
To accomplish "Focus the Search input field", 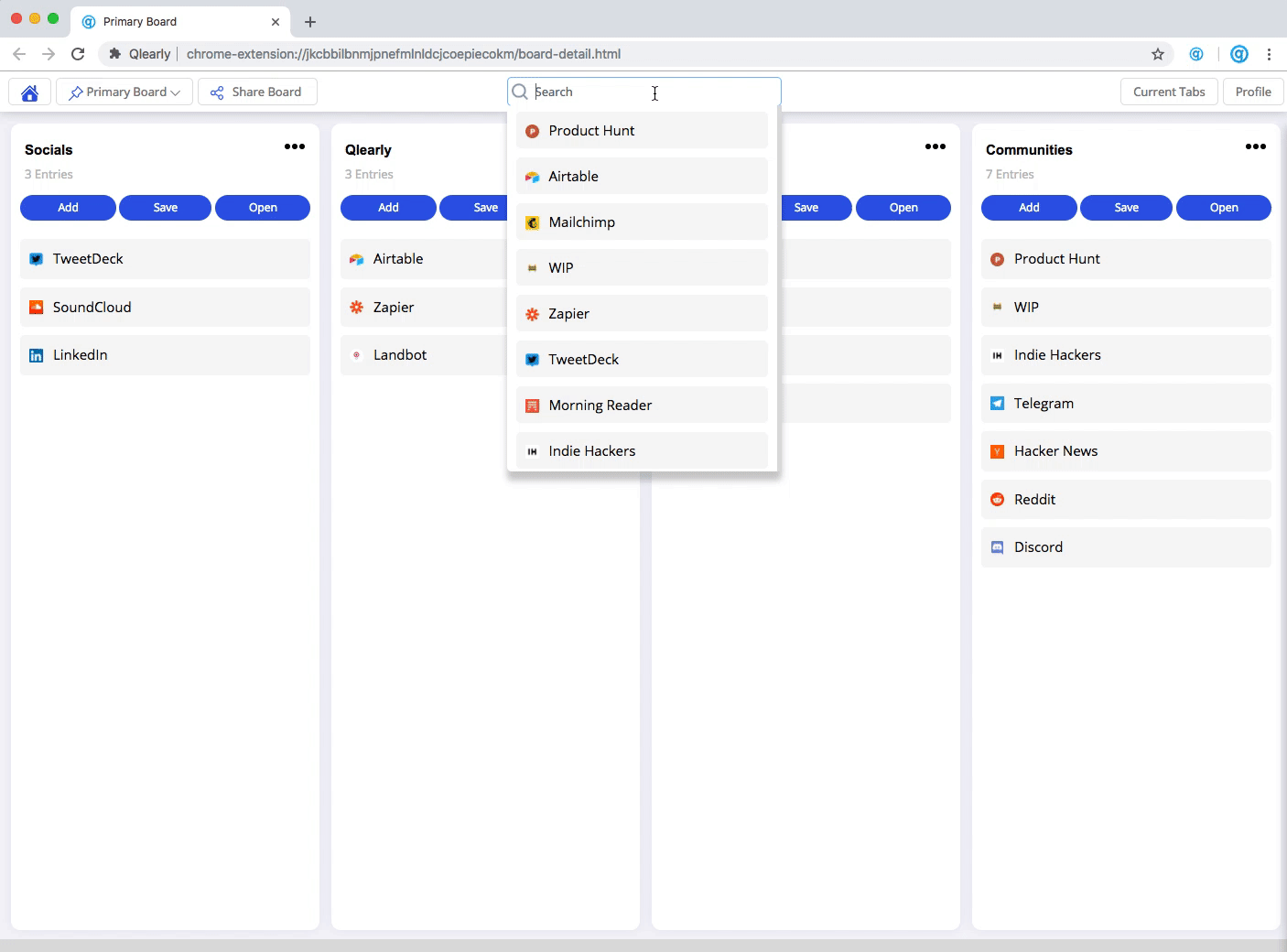I will 644,92.
